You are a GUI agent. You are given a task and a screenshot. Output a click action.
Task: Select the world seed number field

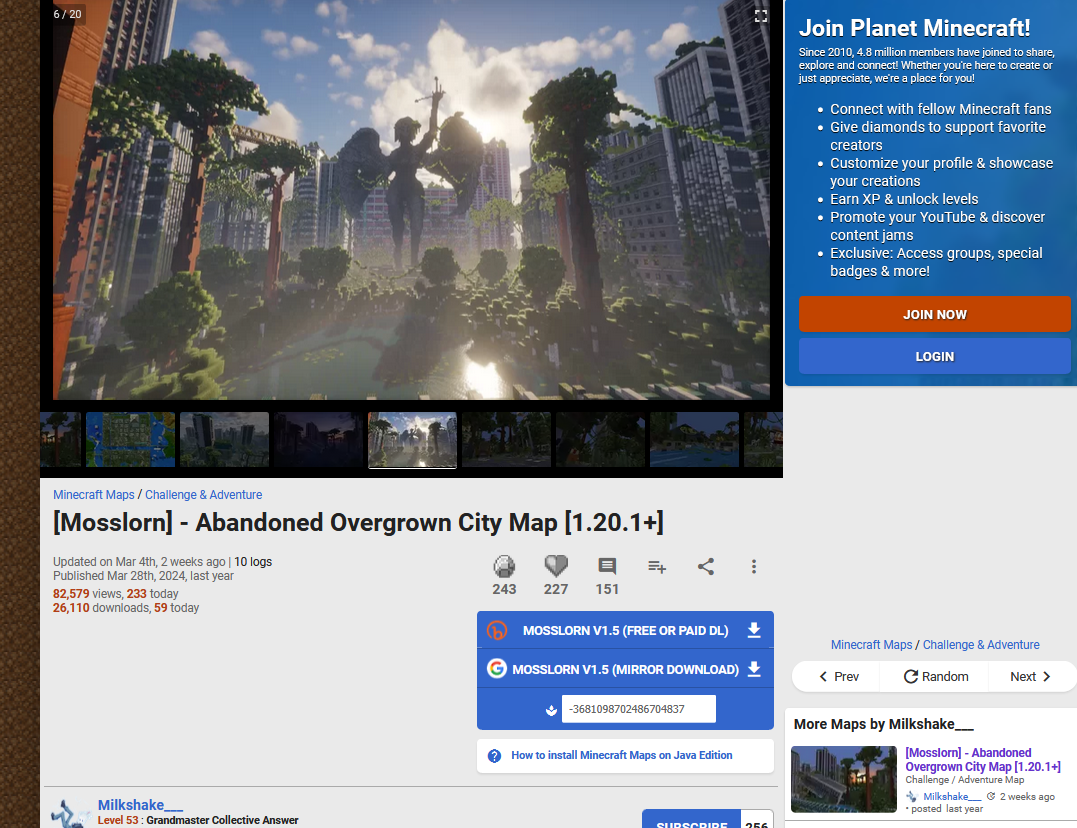click(x=639, y=708)
